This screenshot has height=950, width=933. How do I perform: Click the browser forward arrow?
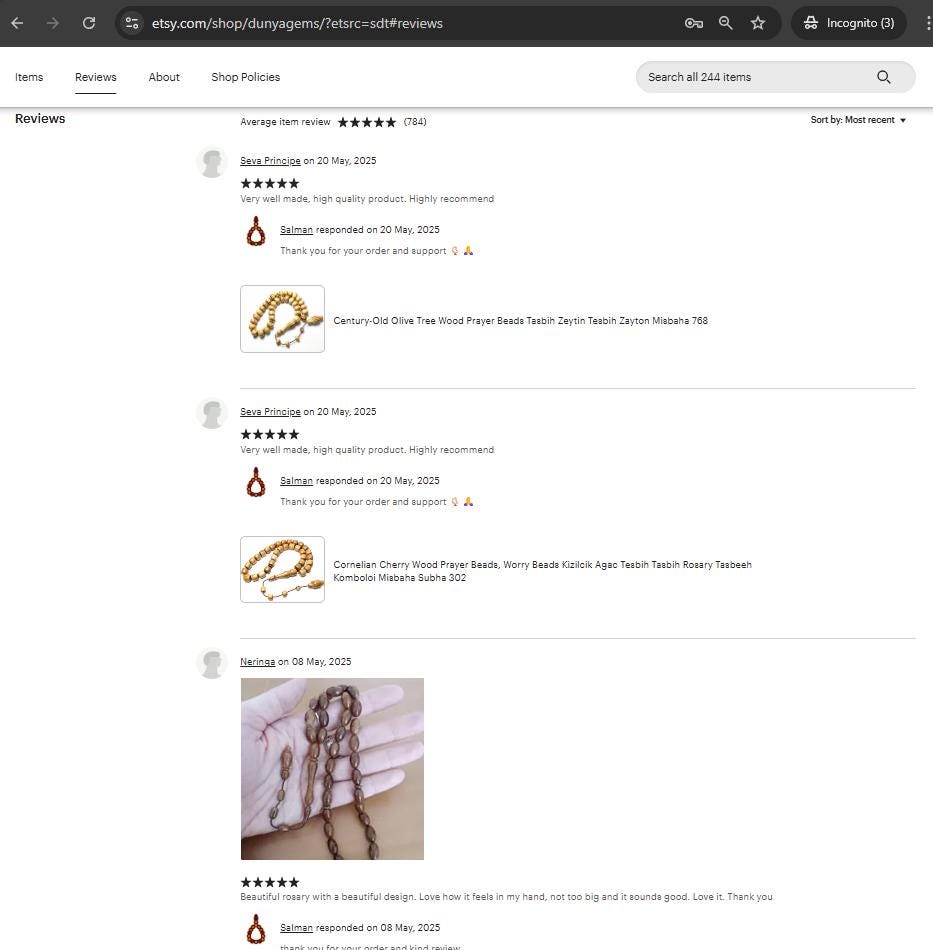53,23
